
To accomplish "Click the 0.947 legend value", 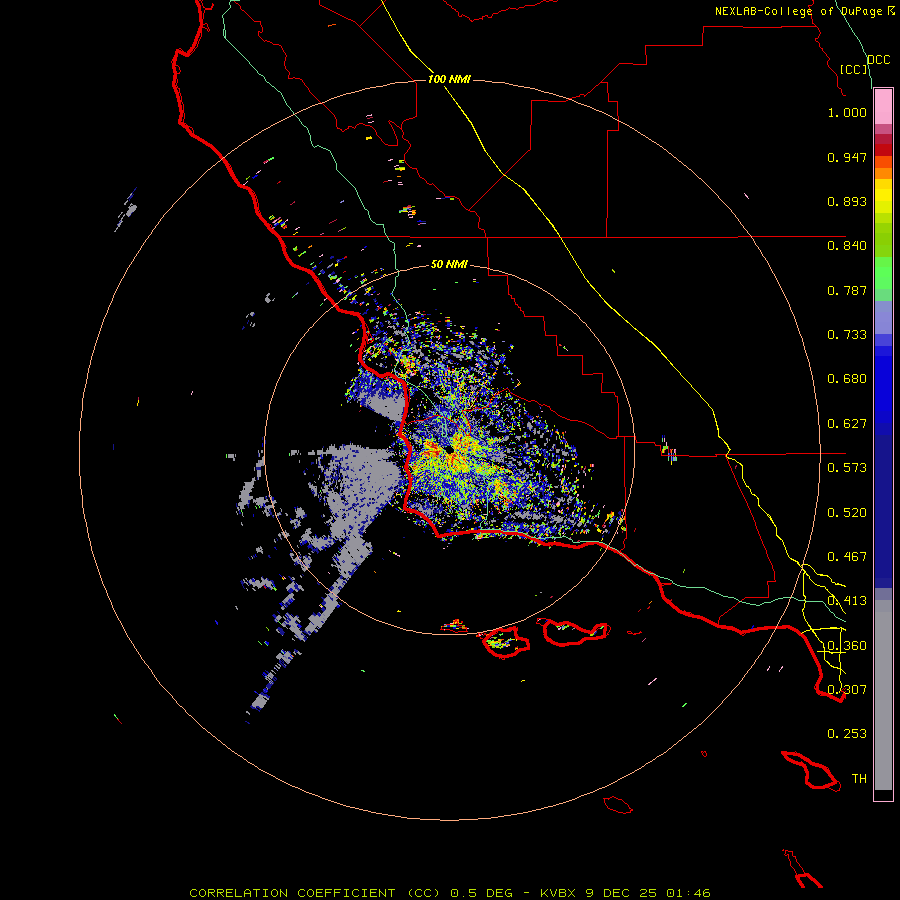I will [847, 157].
